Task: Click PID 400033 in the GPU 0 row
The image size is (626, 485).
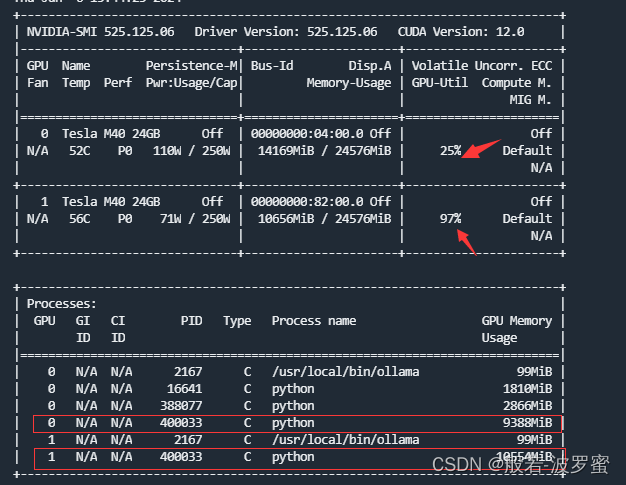Action: [x=181, y=423]
